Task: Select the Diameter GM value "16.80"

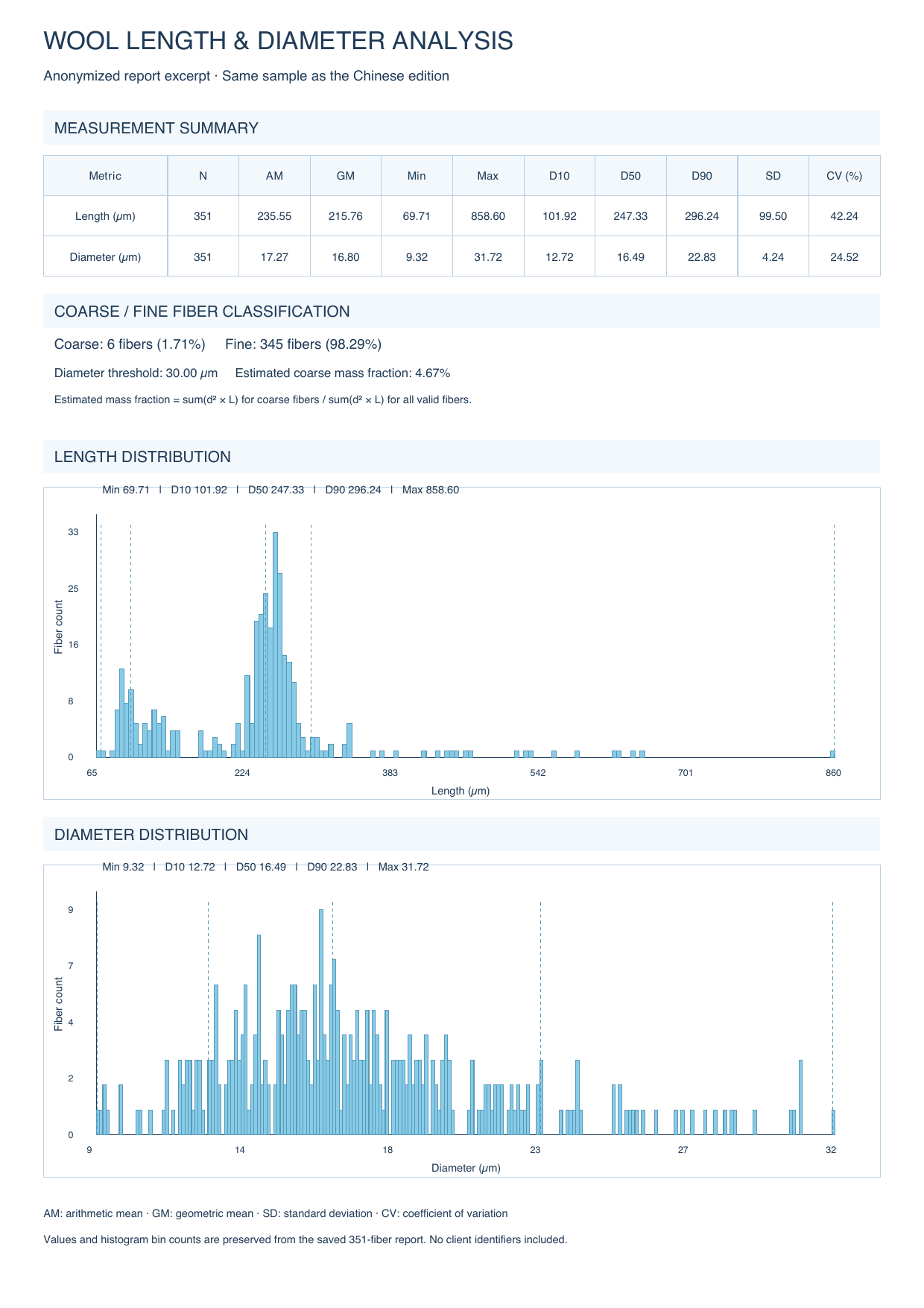Action: [346, 257]
